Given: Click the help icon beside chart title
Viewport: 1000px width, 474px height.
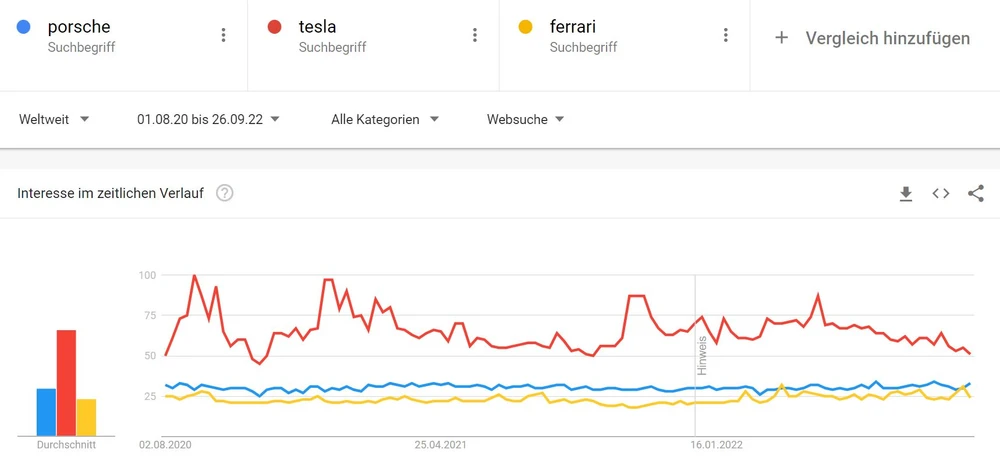Looking at the screenshot, I should click(225, 193).
